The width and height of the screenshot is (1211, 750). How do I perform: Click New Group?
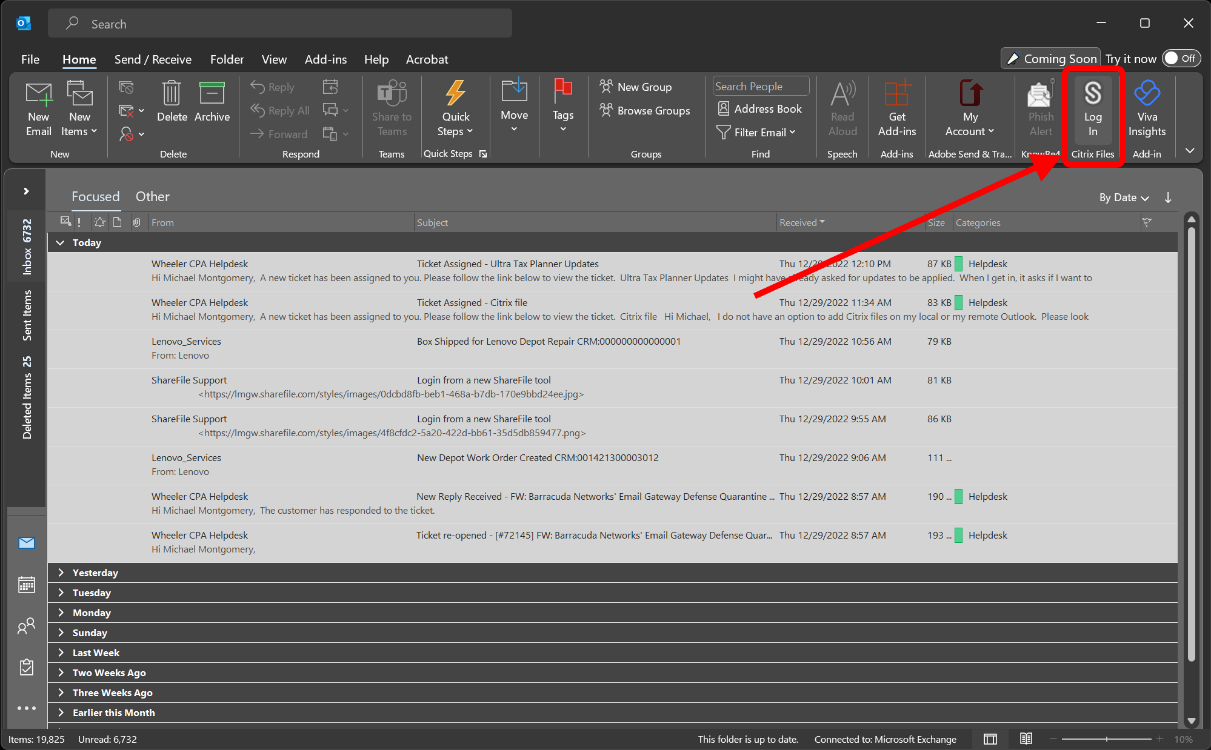click(x=636, y=87)
